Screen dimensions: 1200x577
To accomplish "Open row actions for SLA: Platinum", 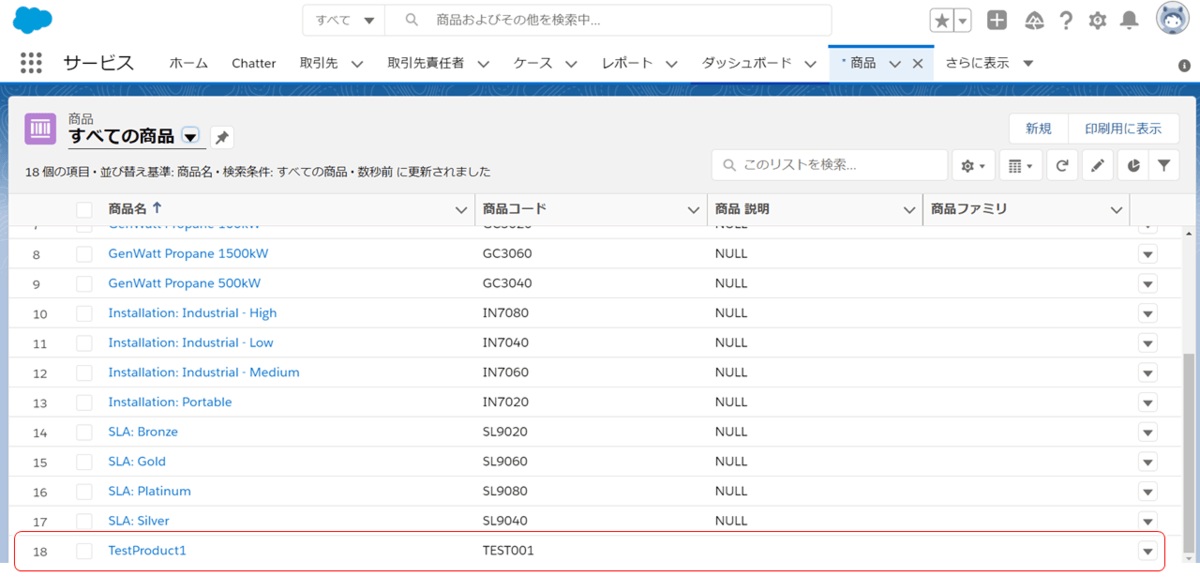I will 1147,491.
